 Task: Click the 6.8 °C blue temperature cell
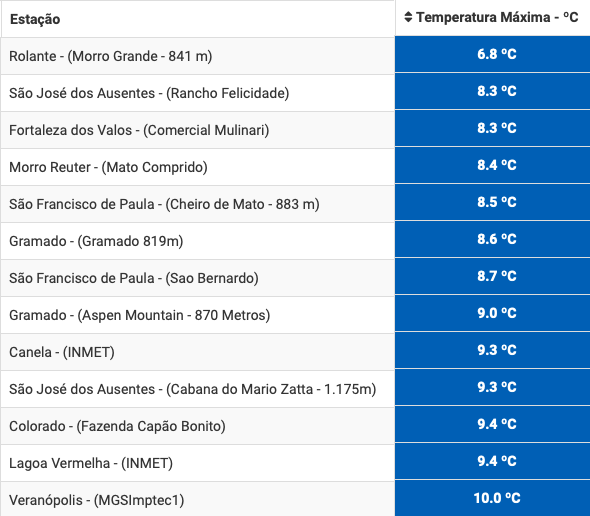pos(493,54)
